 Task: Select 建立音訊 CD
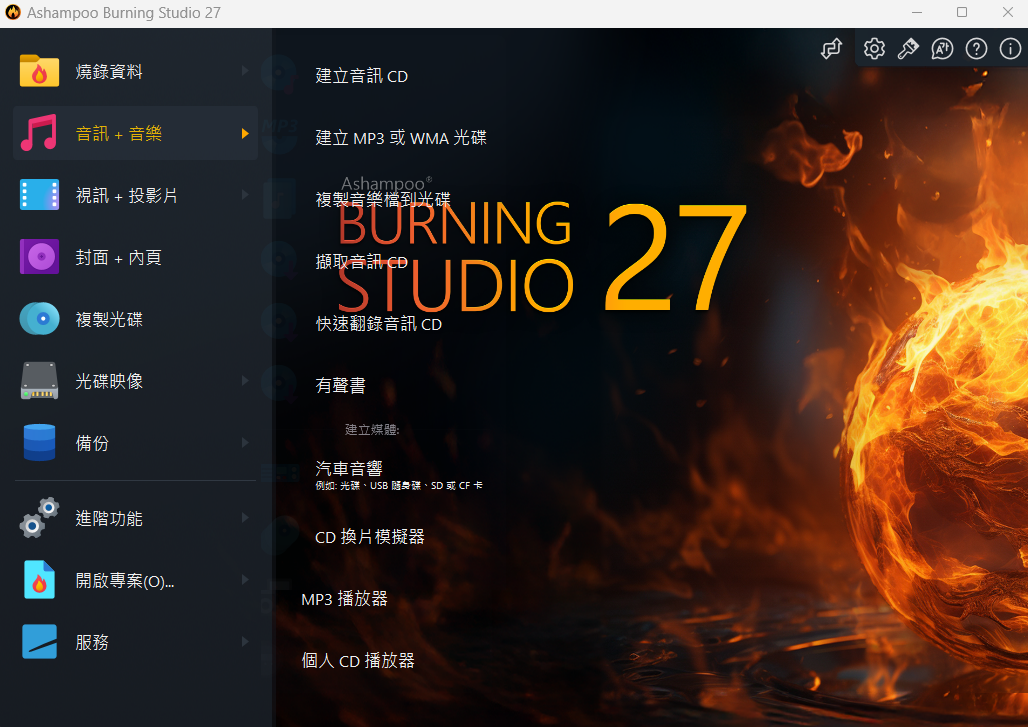(x=361, y=76)
